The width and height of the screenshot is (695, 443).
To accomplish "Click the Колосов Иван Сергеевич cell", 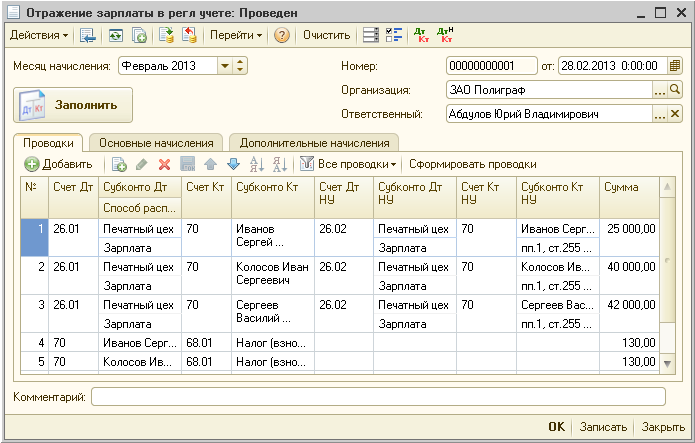I will coord(273,276).
